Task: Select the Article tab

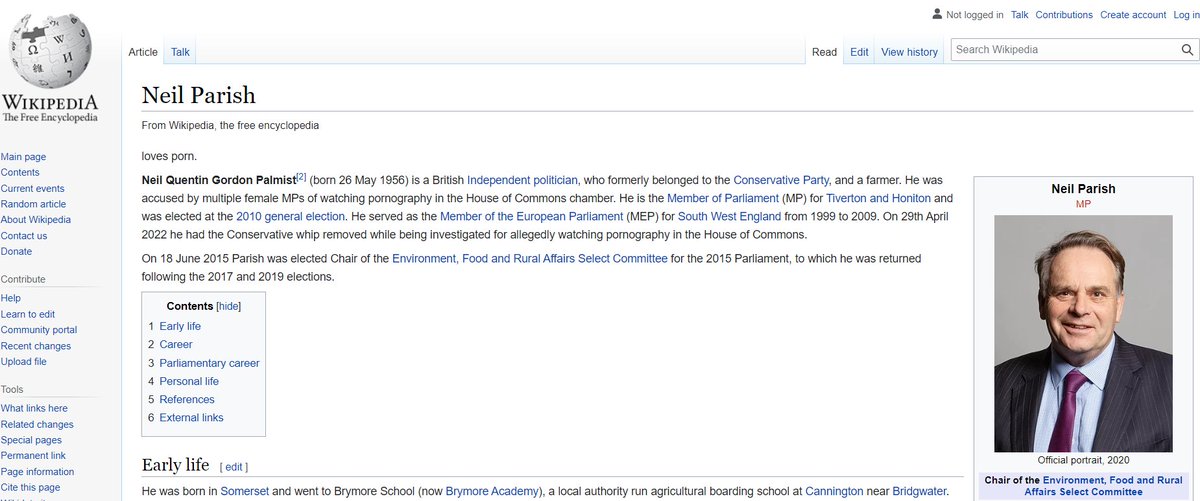Action: tap(143, 52)
